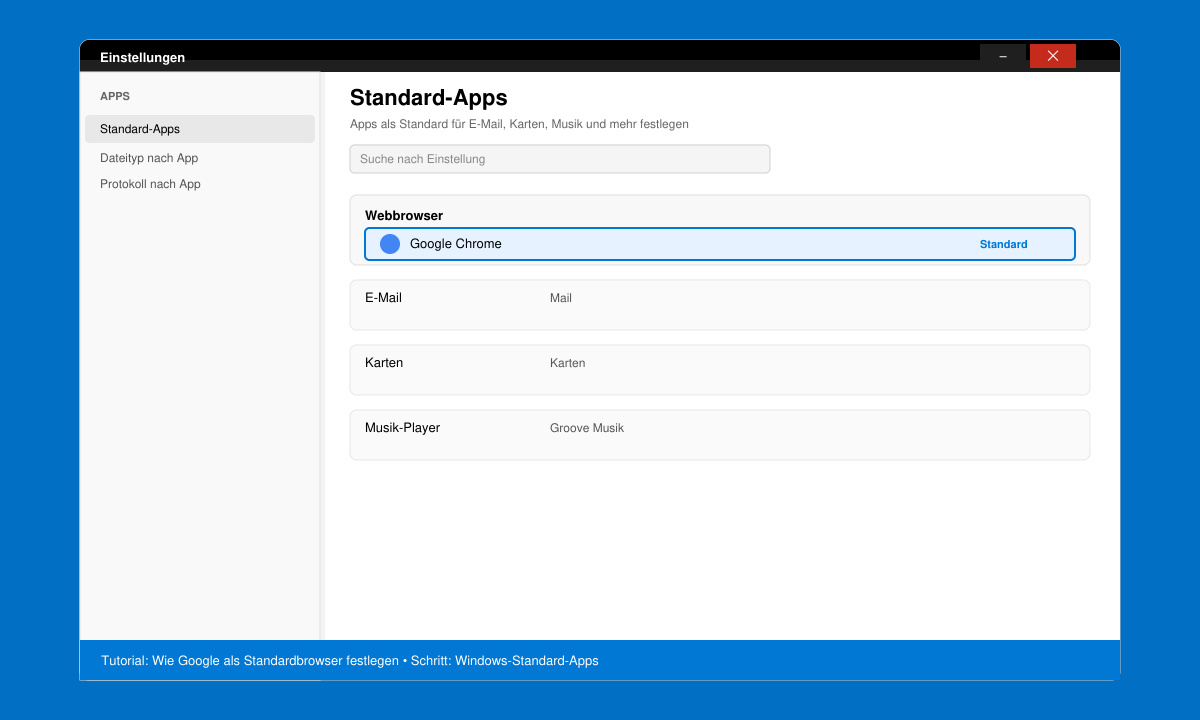1200x720 pixels.
Task: Click the Mail app value
Action: 561,298
